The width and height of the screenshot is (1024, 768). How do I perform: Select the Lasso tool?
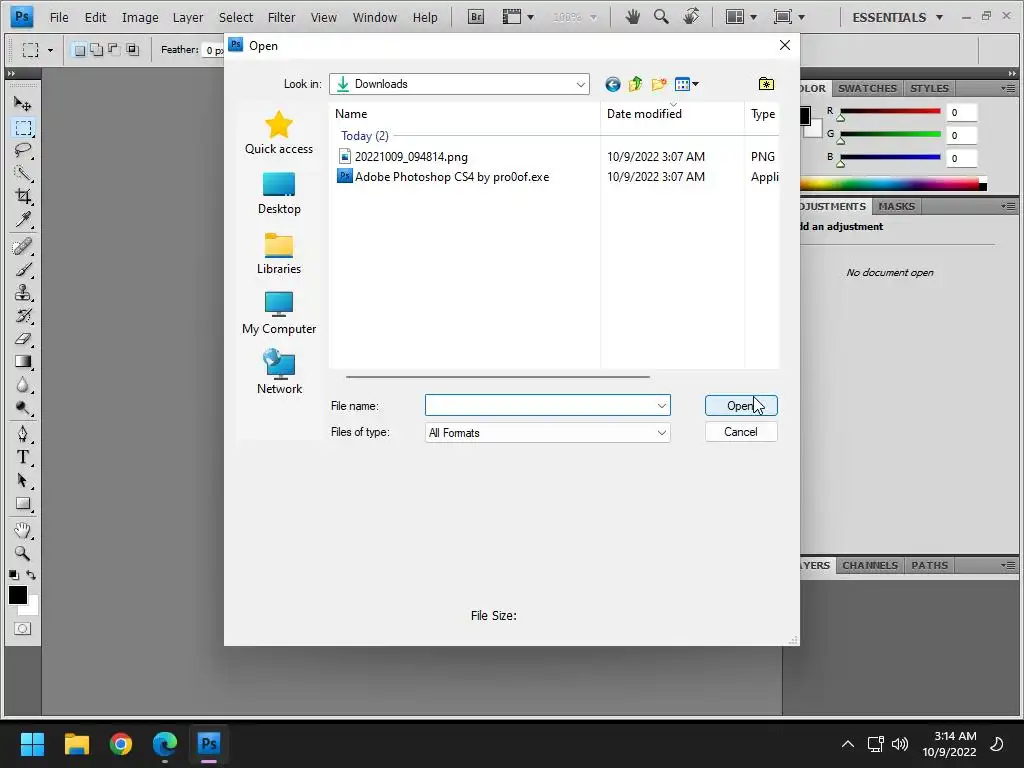pyautogui.click(x=23, y=150)
